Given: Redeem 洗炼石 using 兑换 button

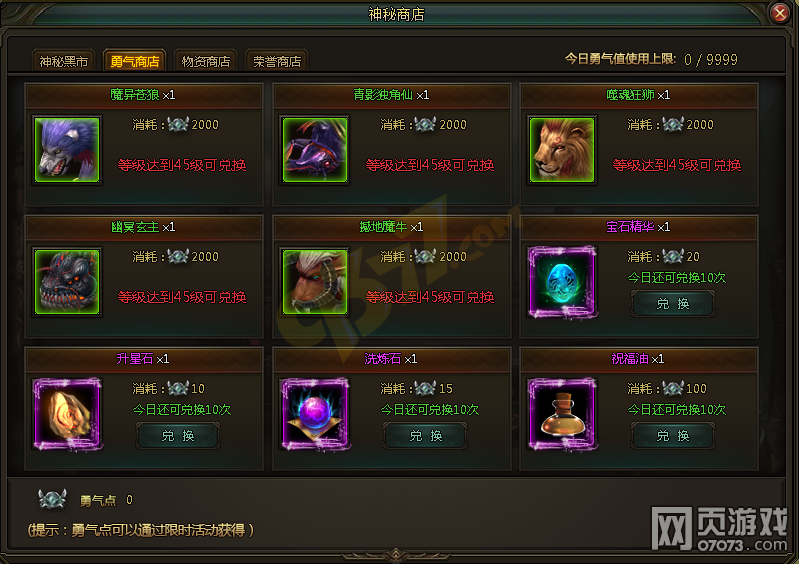Looking at the screenshot, I should [x=426, y=436].
